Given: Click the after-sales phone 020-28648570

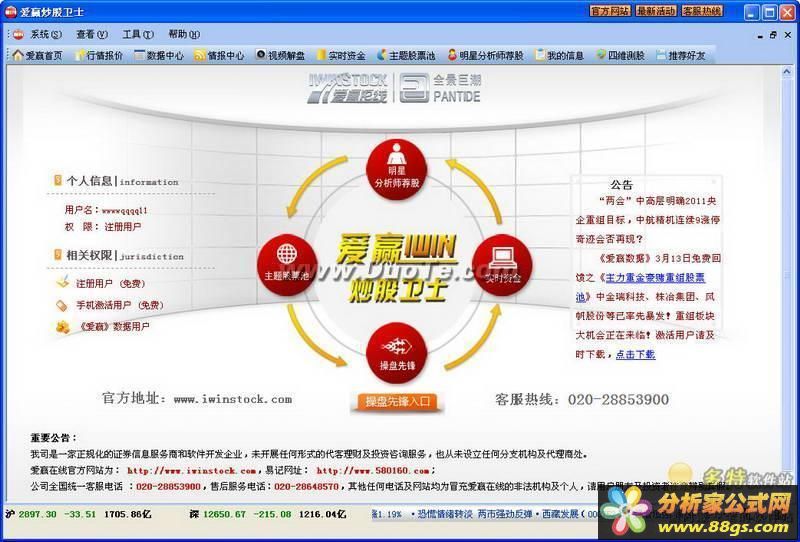Looking at the screenshot, I should tap(307, 487).
